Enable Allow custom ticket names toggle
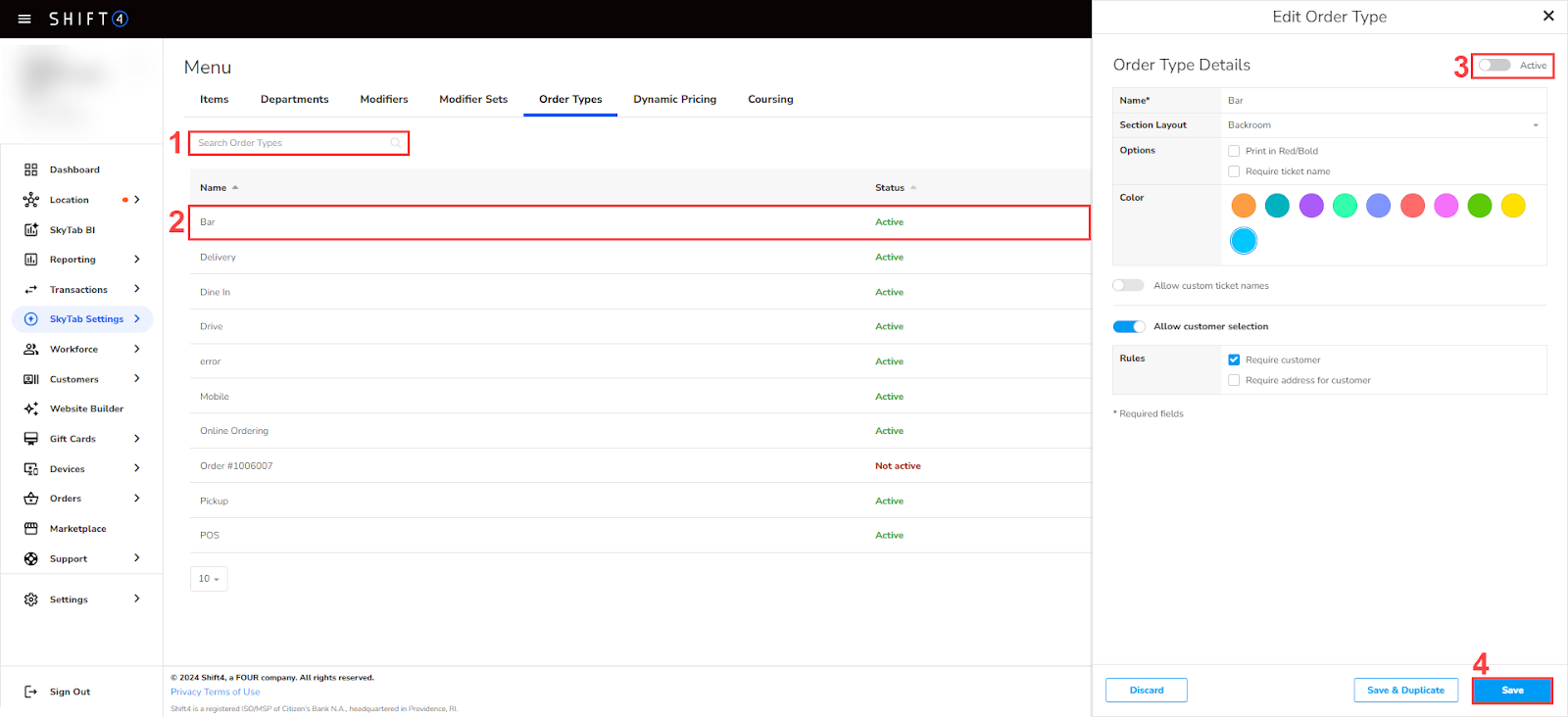1568x717 pixels. coord(1128,286)
